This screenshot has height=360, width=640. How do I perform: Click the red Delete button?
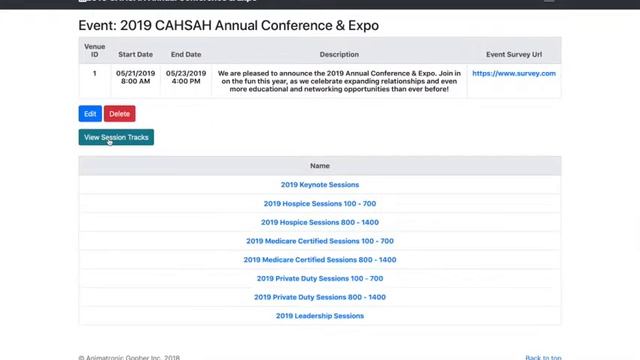tap(120, 114)
